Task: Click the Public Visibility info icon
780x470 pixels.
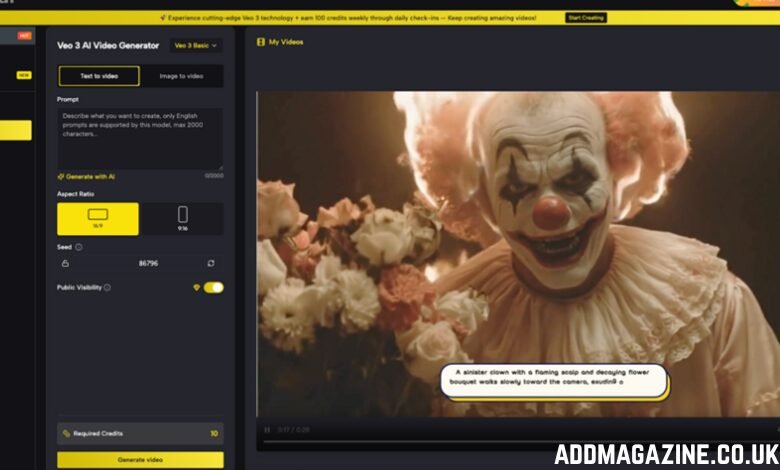Action: pos(107,287)
